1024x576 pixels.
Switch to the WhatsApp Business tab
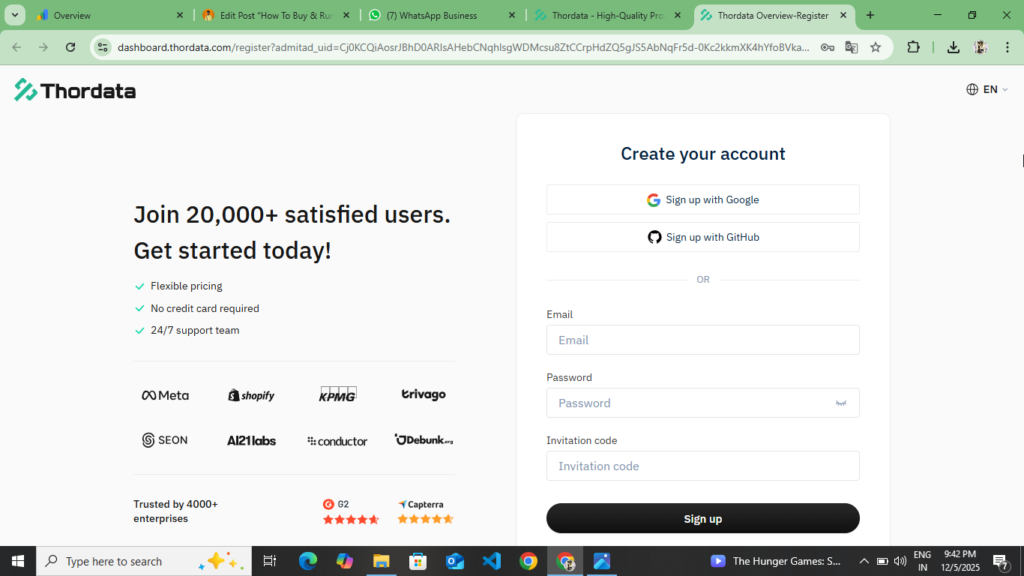432,15
